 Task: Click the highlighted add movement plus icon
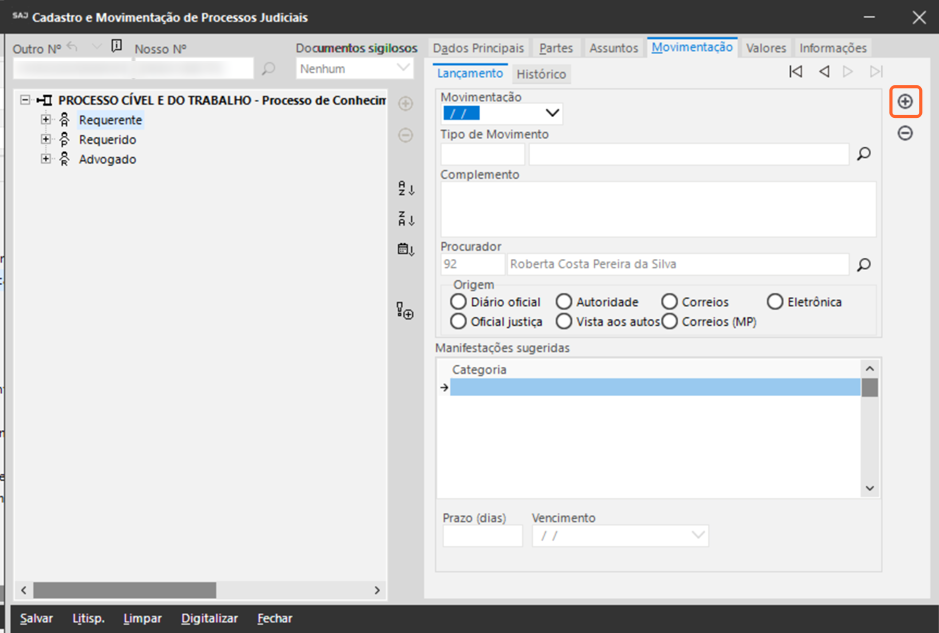pyautogui.click(x=905, y=102)
